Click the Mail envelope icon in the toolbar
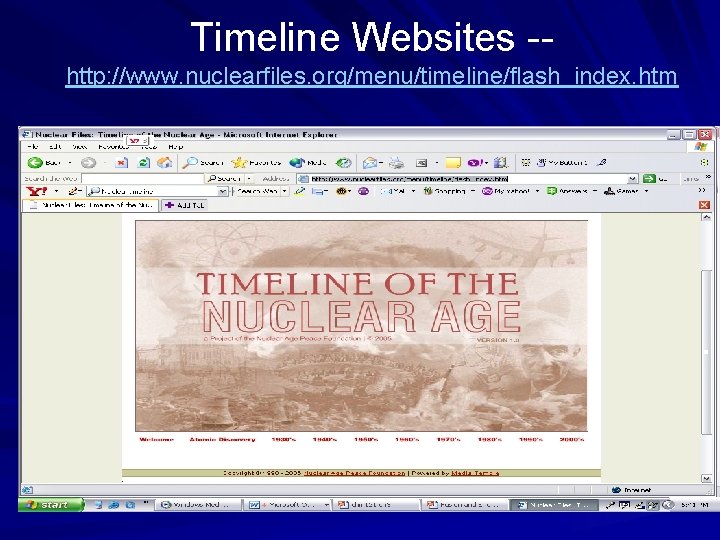The image size is (720, 540). click(x=370, y=163)
